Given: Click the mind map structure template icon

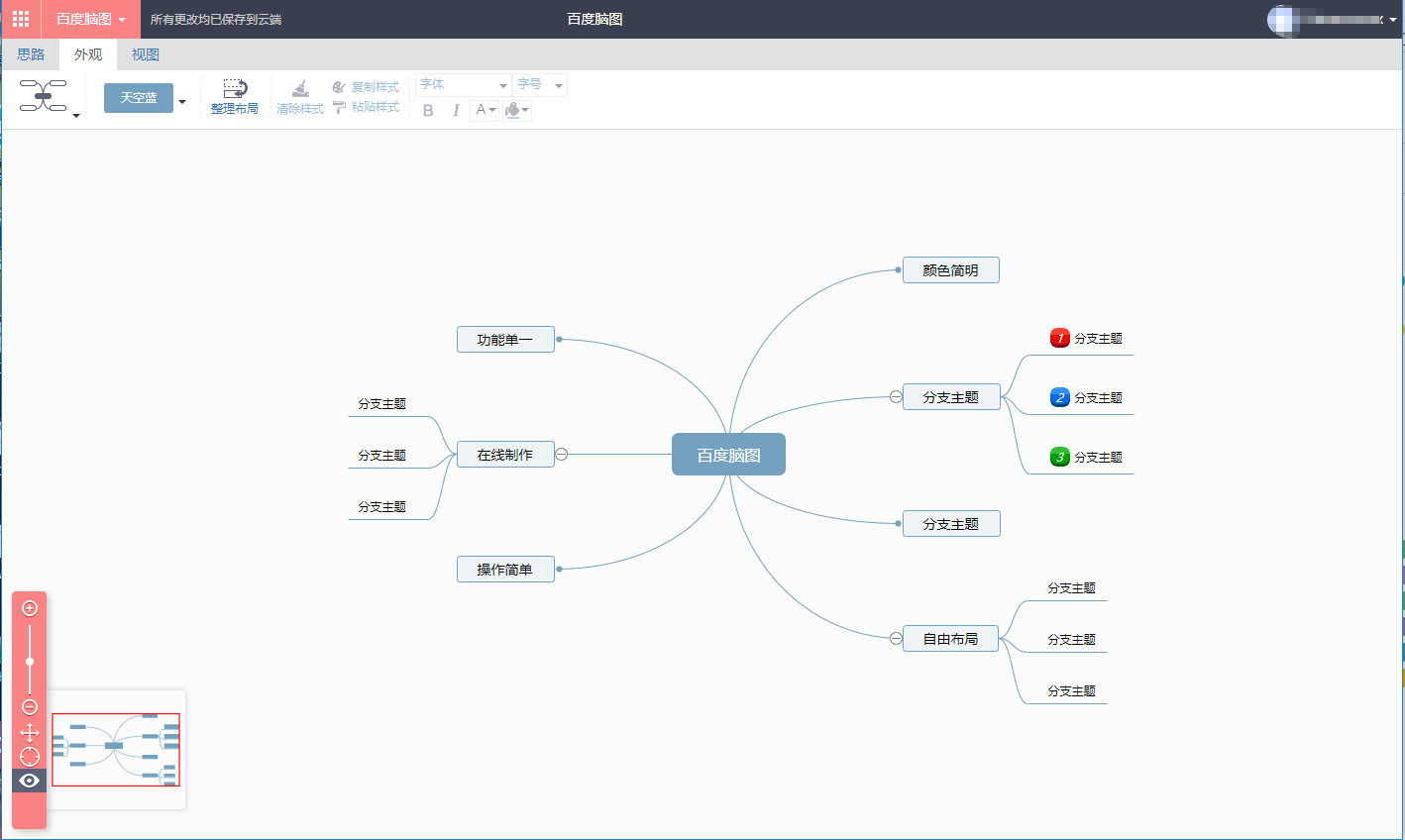Looking at the screenshot, I should [x=44, y=95].
